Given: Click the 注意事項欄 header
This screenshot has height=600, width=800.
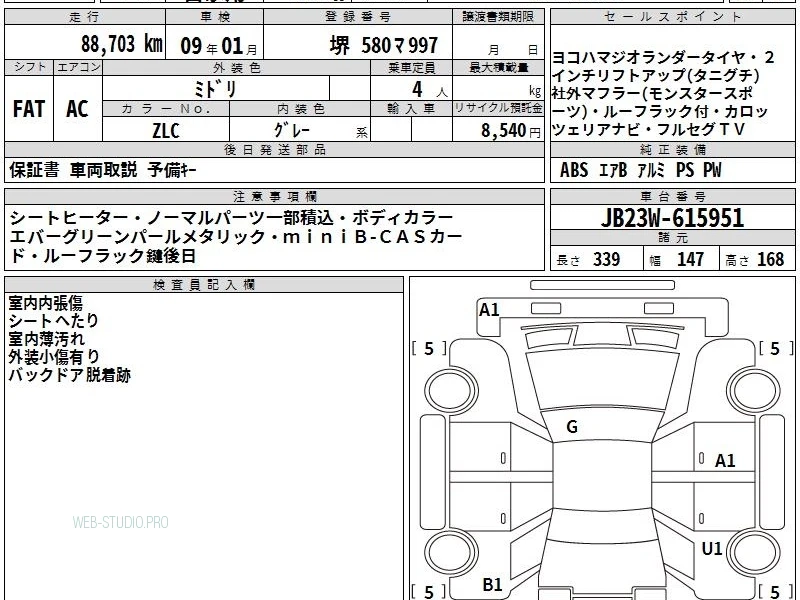Looking at the screenshot, I should coord(274,196).
